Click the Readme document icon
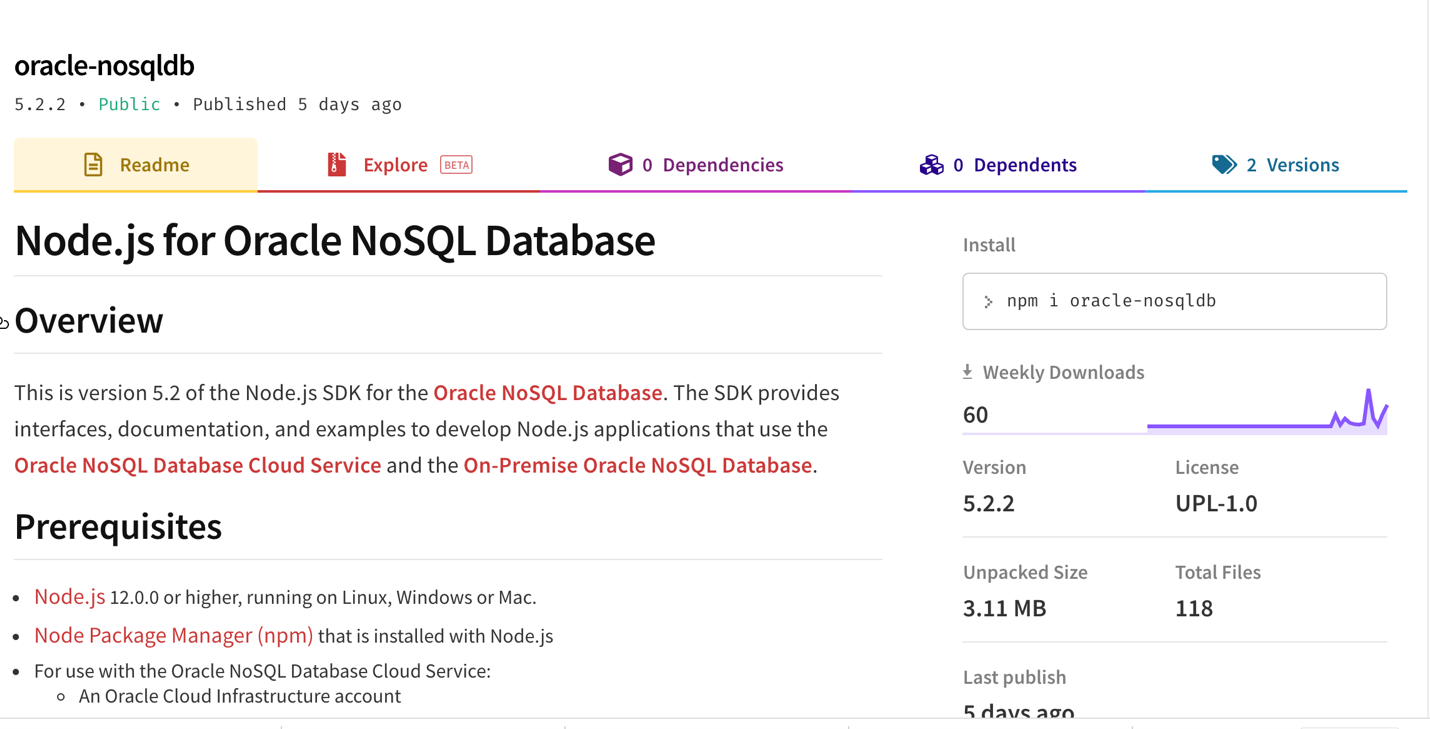This screenshot has height=729, width=1430. click(93, 165)
